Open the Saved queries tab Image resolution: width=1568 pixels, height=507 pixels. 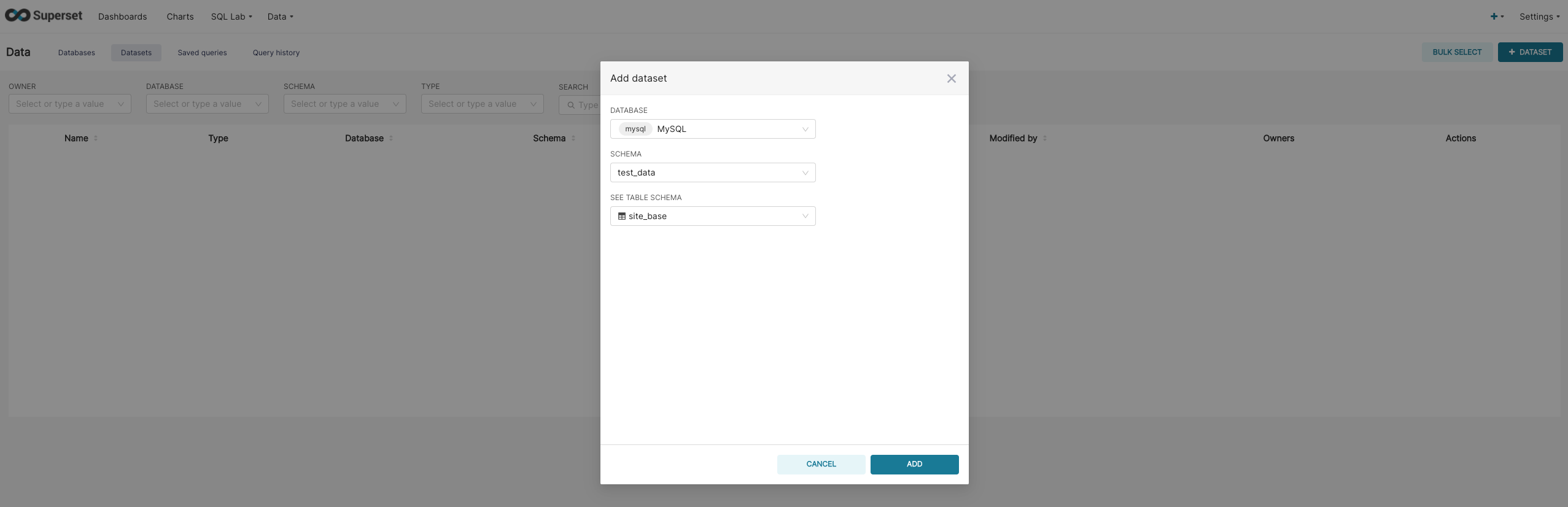[202, 53]
